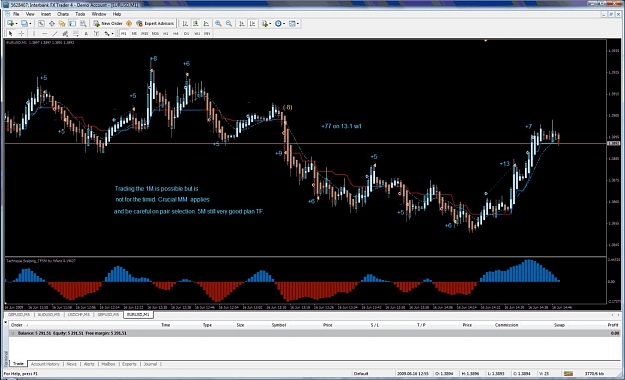Toggle chart auto scroll

pos(242,24)
